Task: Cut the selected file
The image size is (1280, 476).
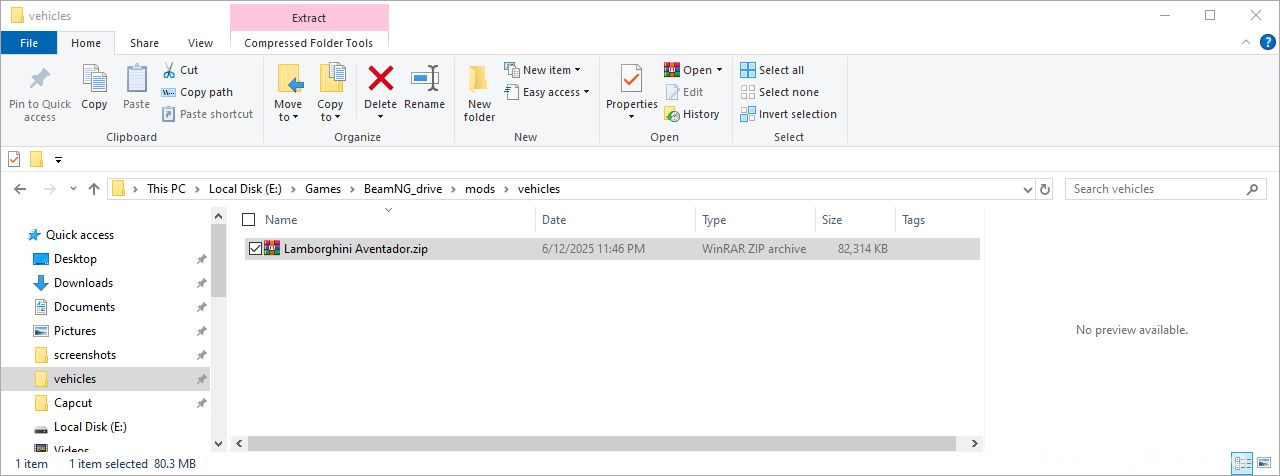Action: click(x=180, y=70)
